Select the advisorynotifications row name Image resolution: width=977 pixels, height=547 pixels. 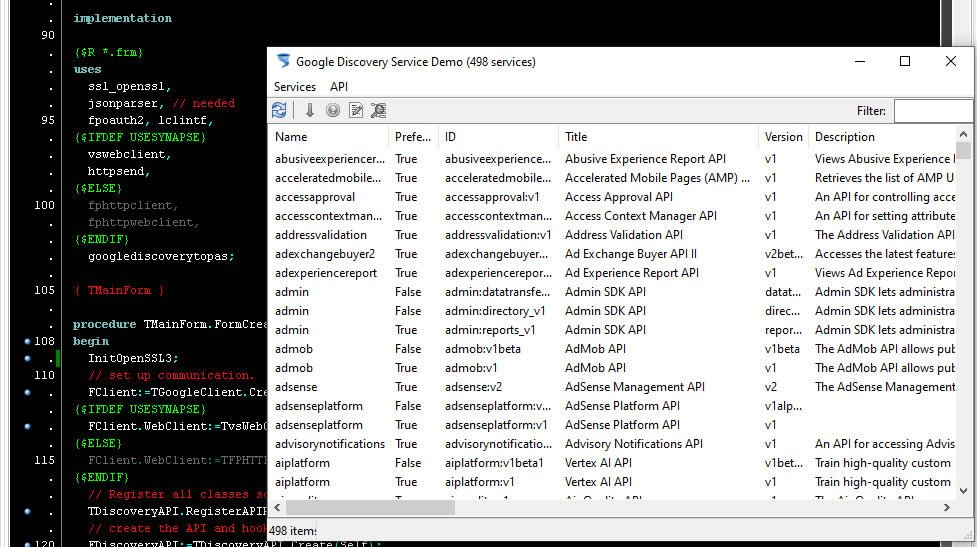pos(330,444)
